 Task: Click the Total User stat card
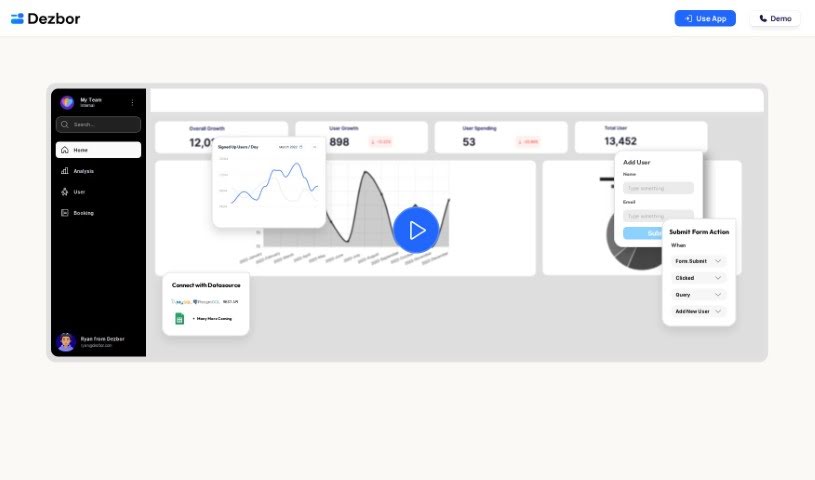[641, 137]
